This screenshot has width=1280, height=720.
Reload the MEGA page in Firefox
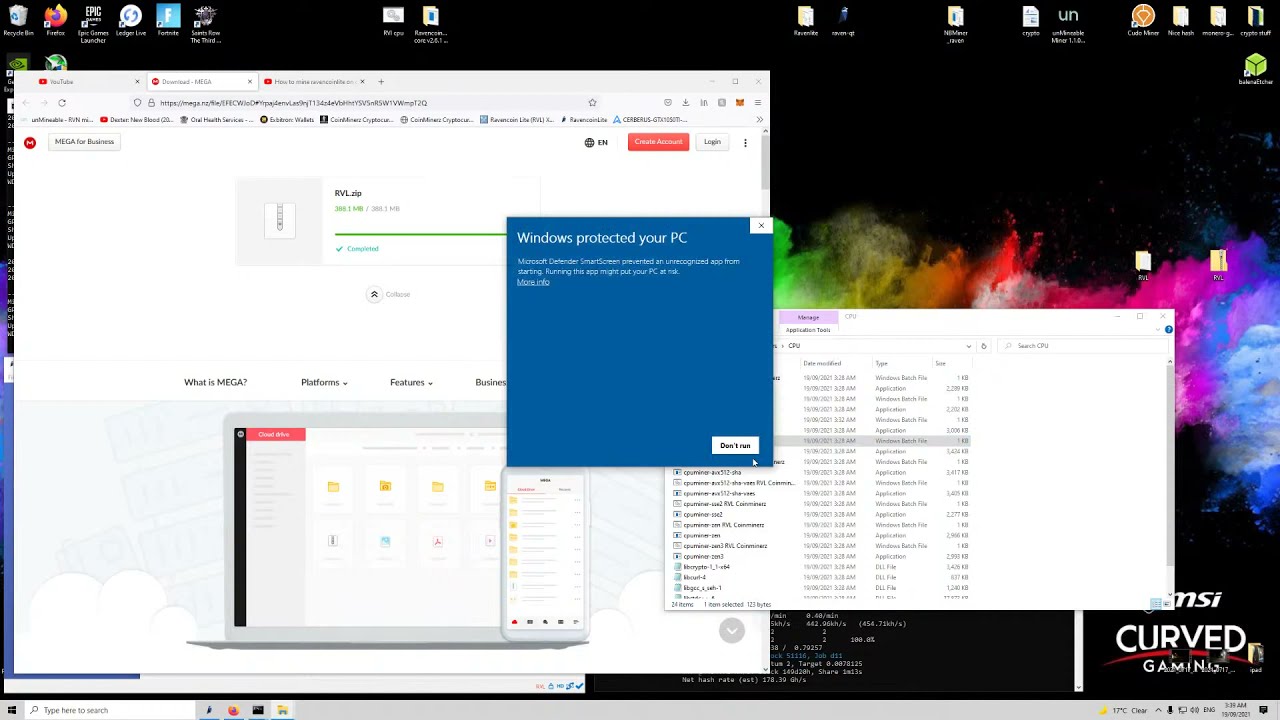click(x=62, y=103)
